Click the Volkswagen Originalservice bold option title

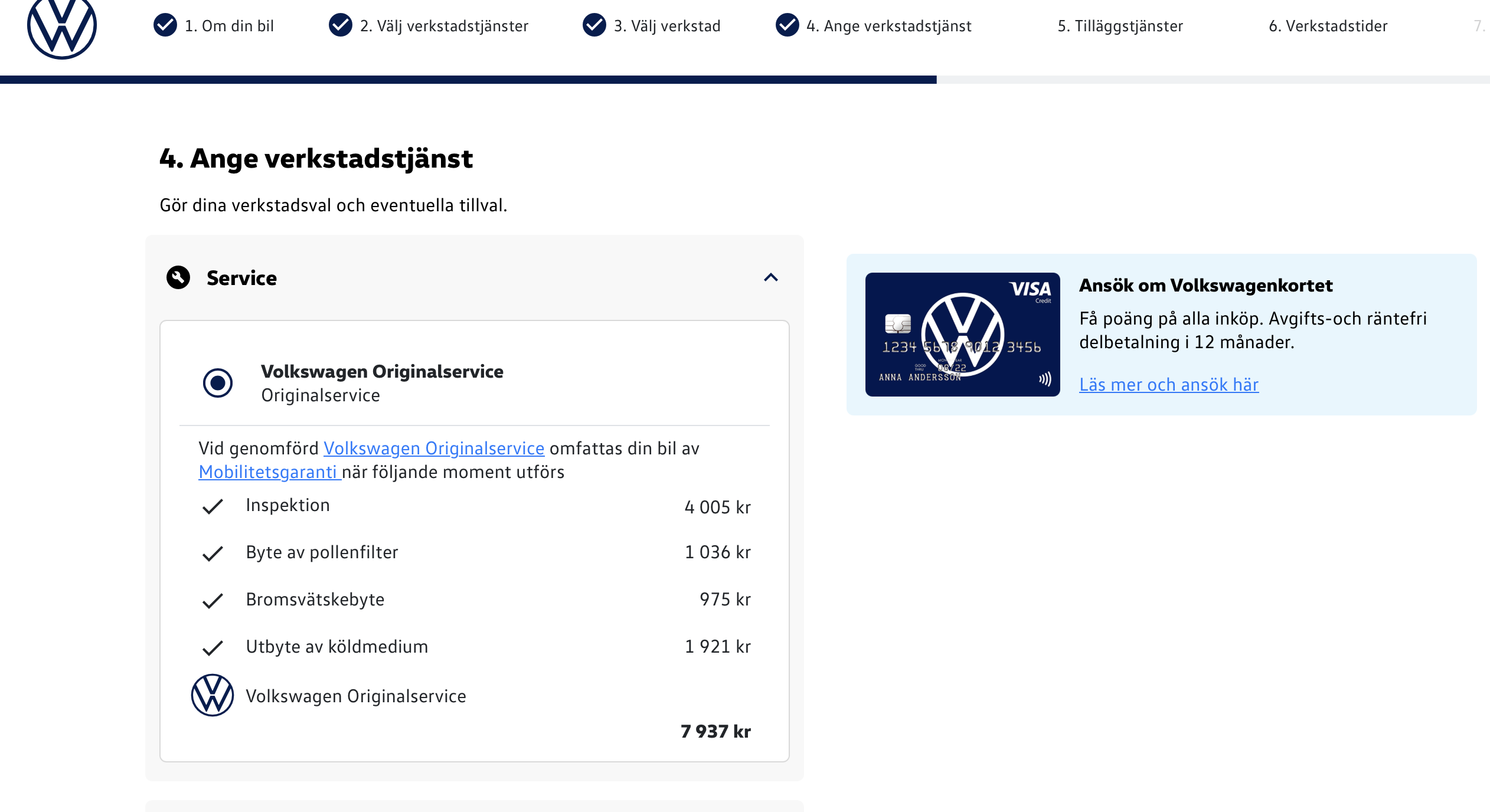[383, 372]
